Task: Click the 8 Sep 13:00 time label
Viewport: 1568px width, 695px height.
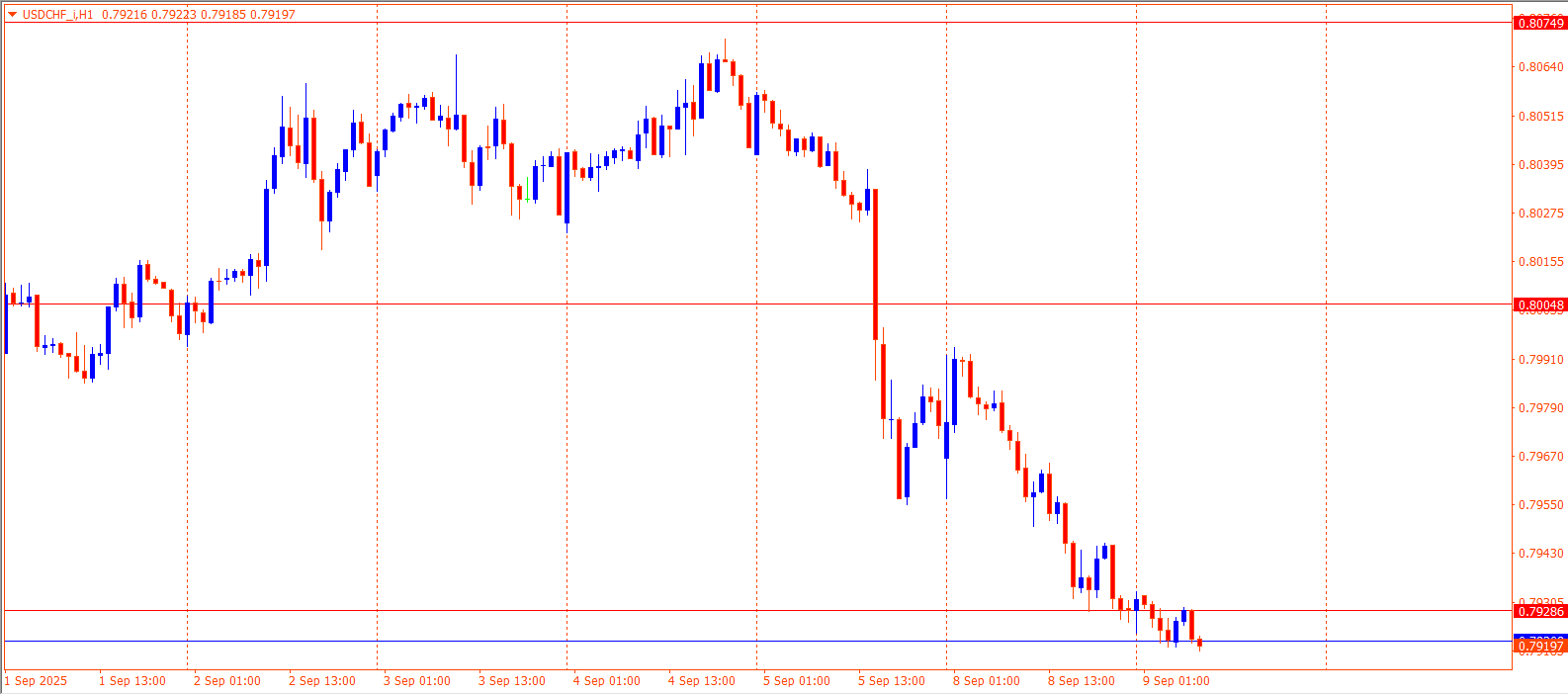Action: click(x=1082, y=681)
